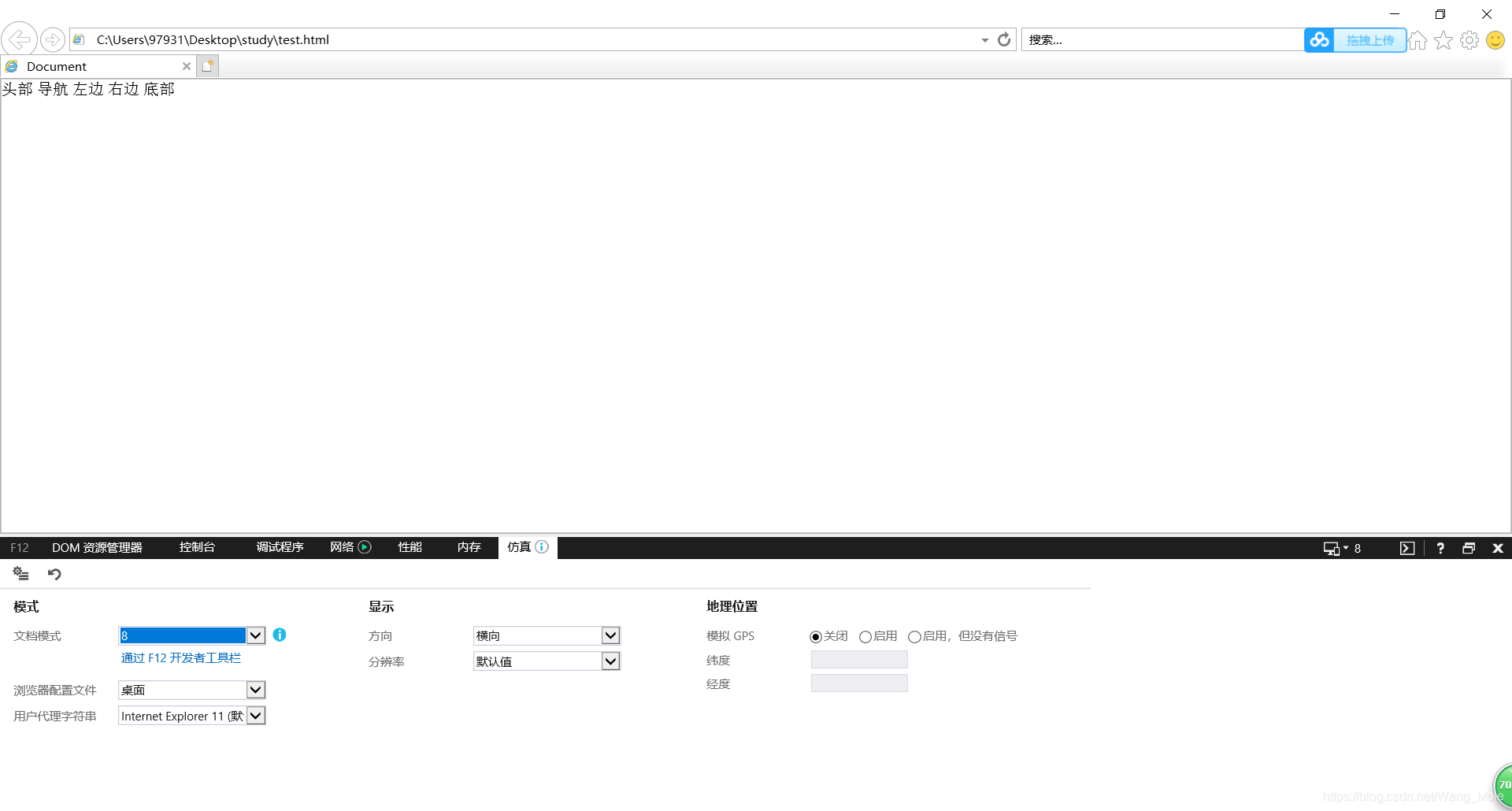Screen dimensions: 1512x811
Task: Click the maintain-settings gear icon below 仿真 tab
Action: [20, 574]
